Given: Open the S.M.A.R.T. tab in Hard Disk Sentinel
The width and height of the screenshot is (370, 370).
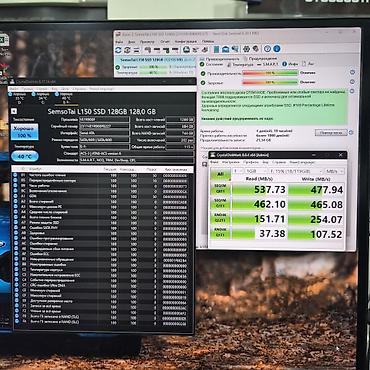Looking at the screenshot, I should [x=268, y=64].
